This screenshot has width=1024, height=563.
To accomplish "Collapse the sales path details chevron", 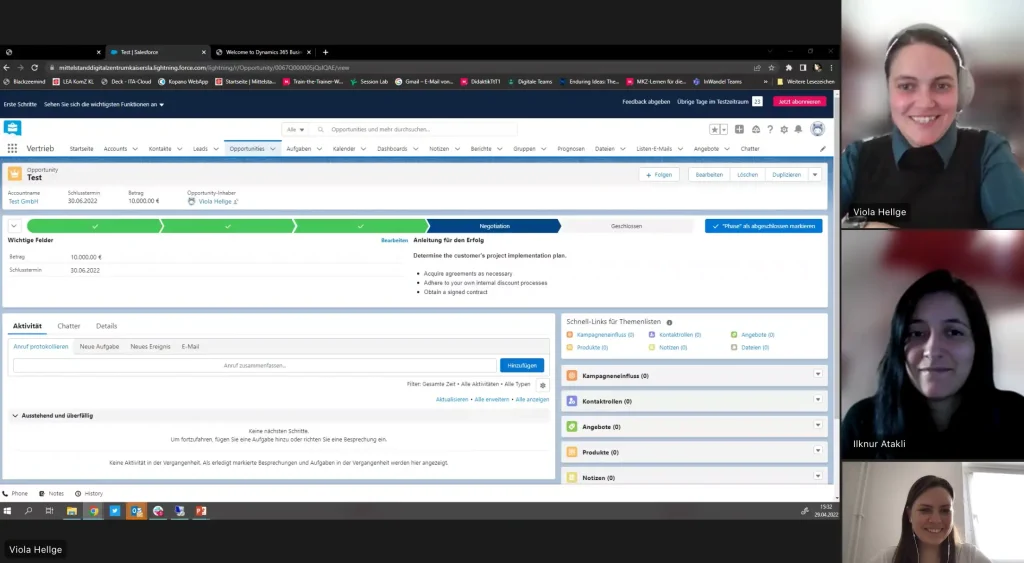I will coord(14,226).
